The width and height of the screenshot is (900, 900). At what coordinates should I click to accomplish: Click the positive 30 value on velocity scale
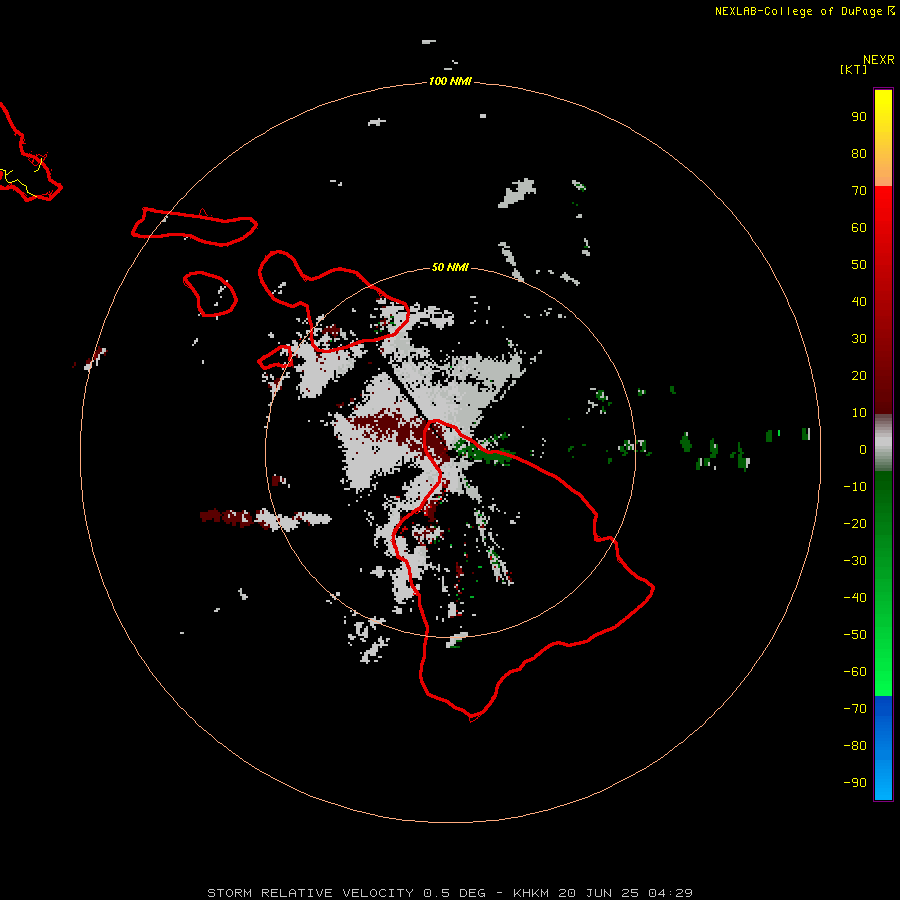coord(859,339)
